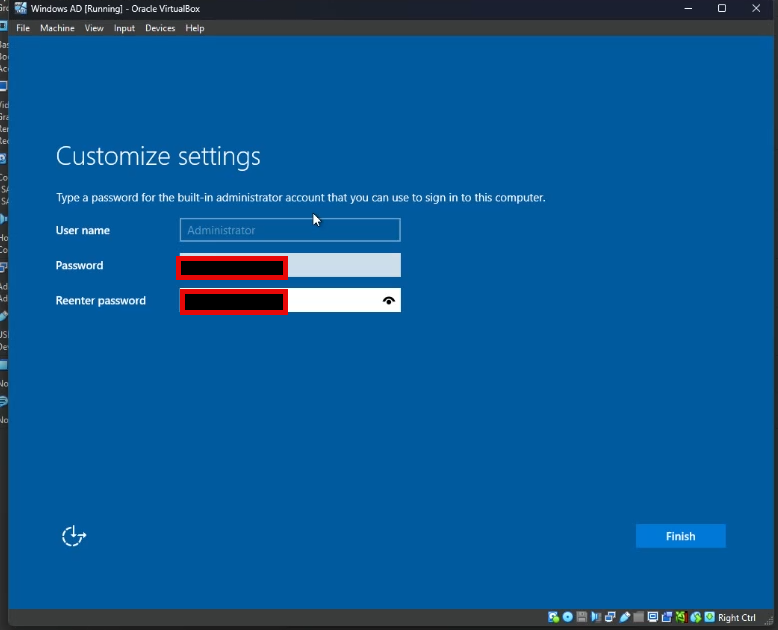Click the VirtualBox icon in title bar
778x630 pixels.
[20, 8]
